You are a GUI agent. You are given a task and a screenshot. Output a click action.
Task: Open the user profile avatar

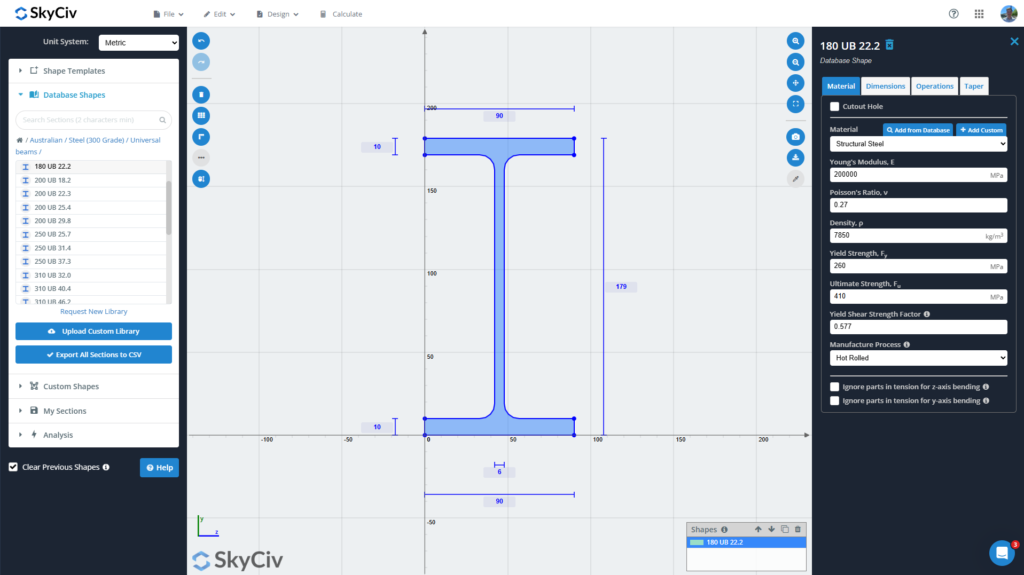[1009, 14]
